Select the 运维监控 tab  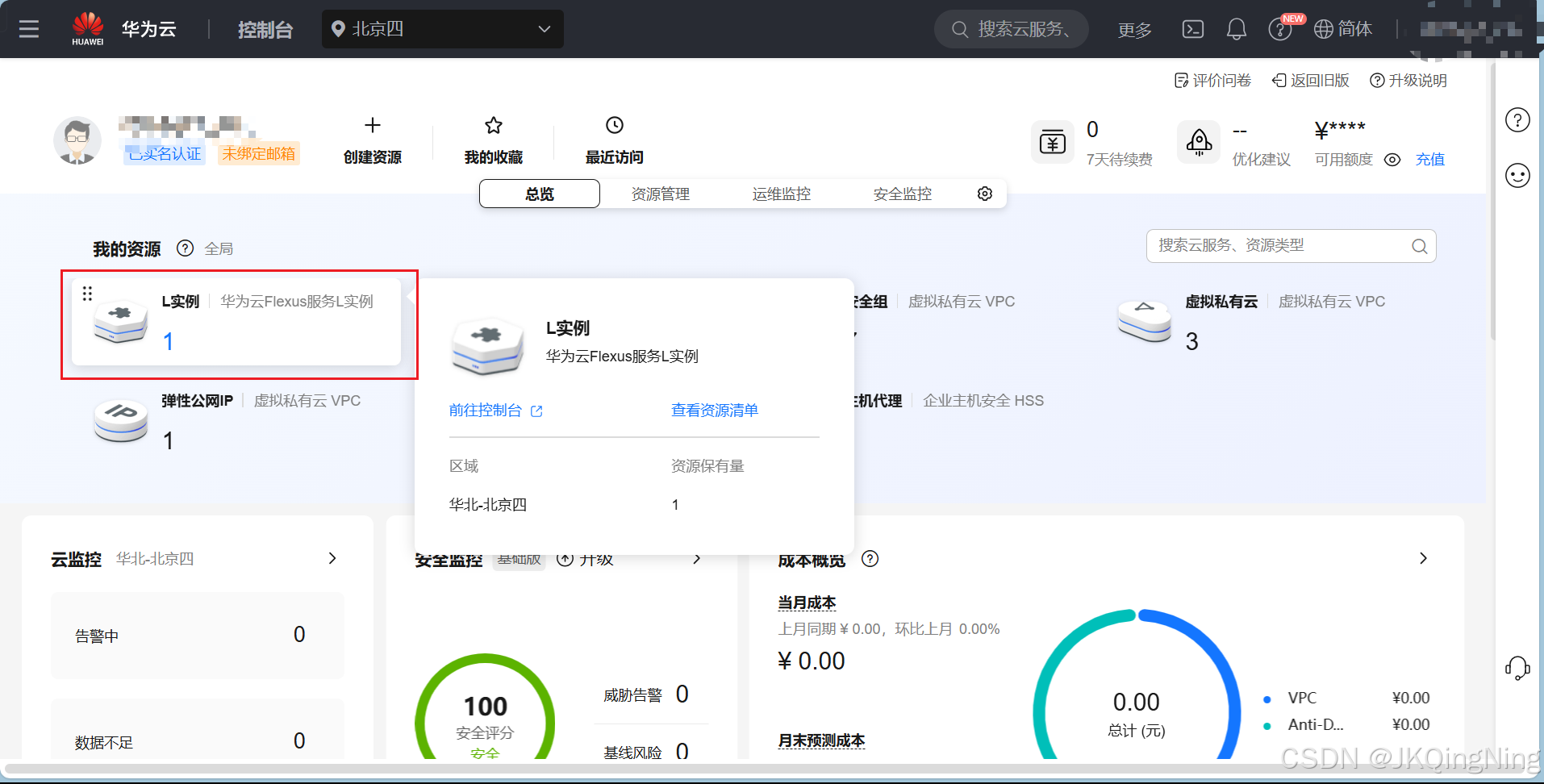782,194
